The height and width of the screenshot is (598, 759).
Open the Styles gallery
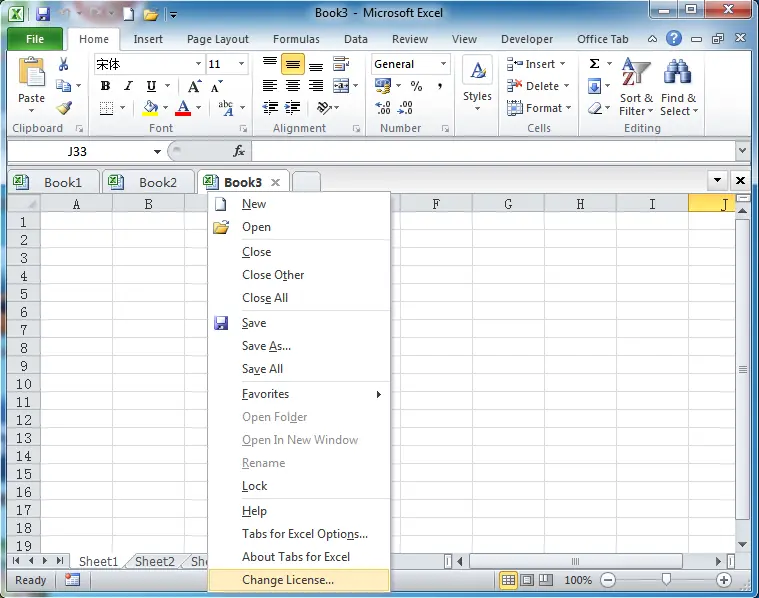(477, 84)
